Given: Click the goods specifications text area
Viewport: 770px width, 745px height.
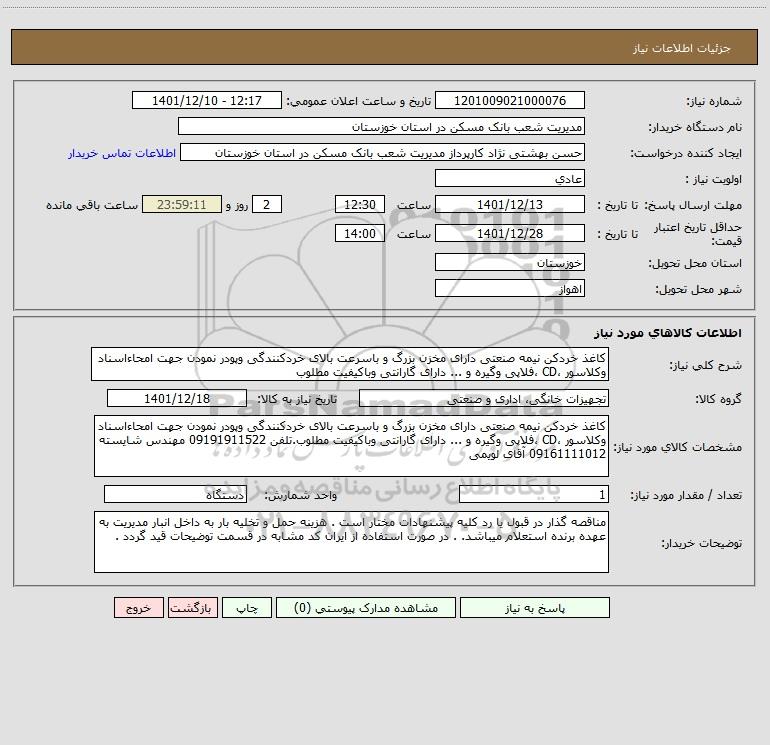Looking at the screenshot, I should [351, 446].
